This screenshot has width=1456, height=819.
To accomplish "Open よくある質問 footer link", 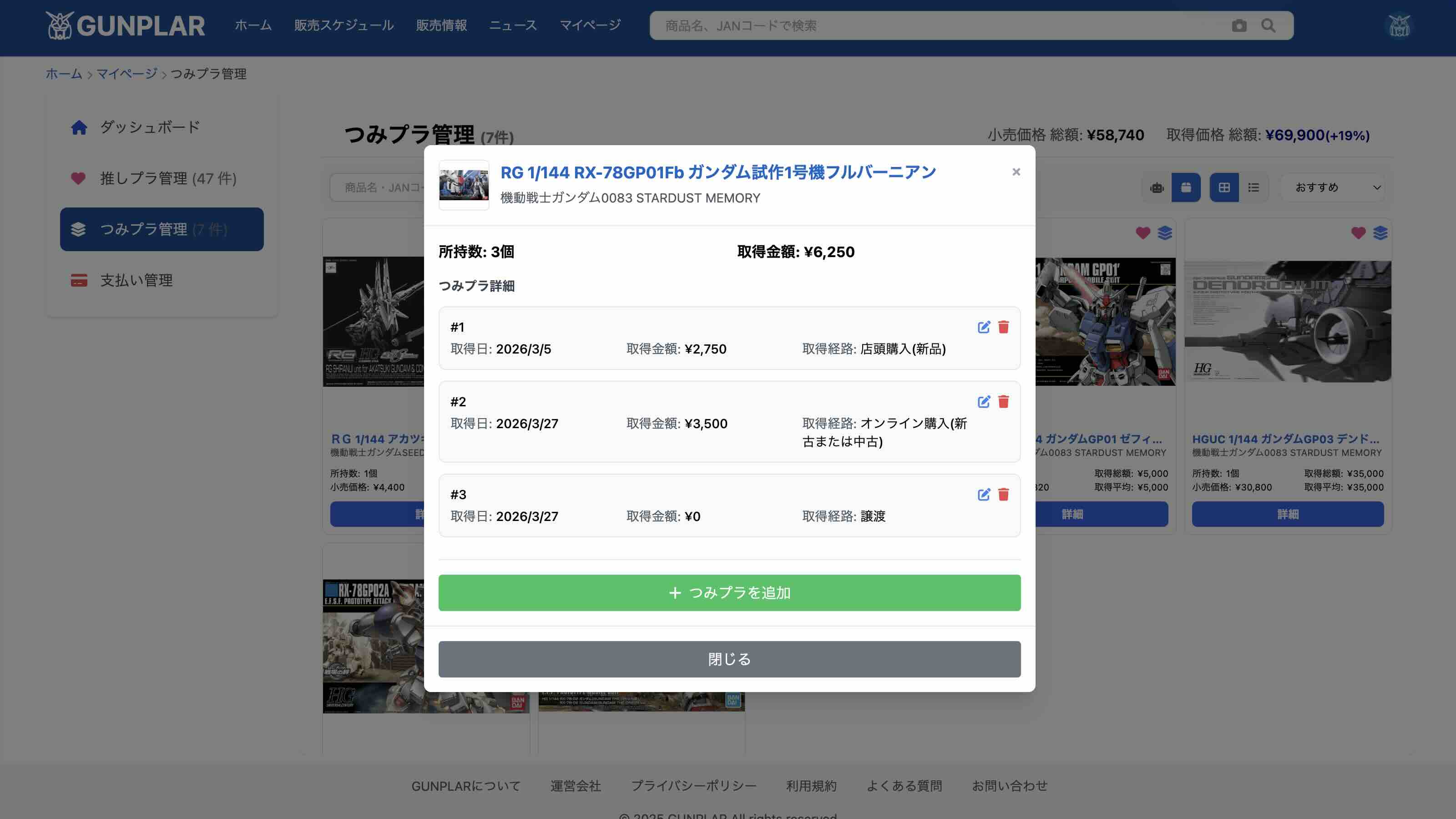I will point(904,786).
